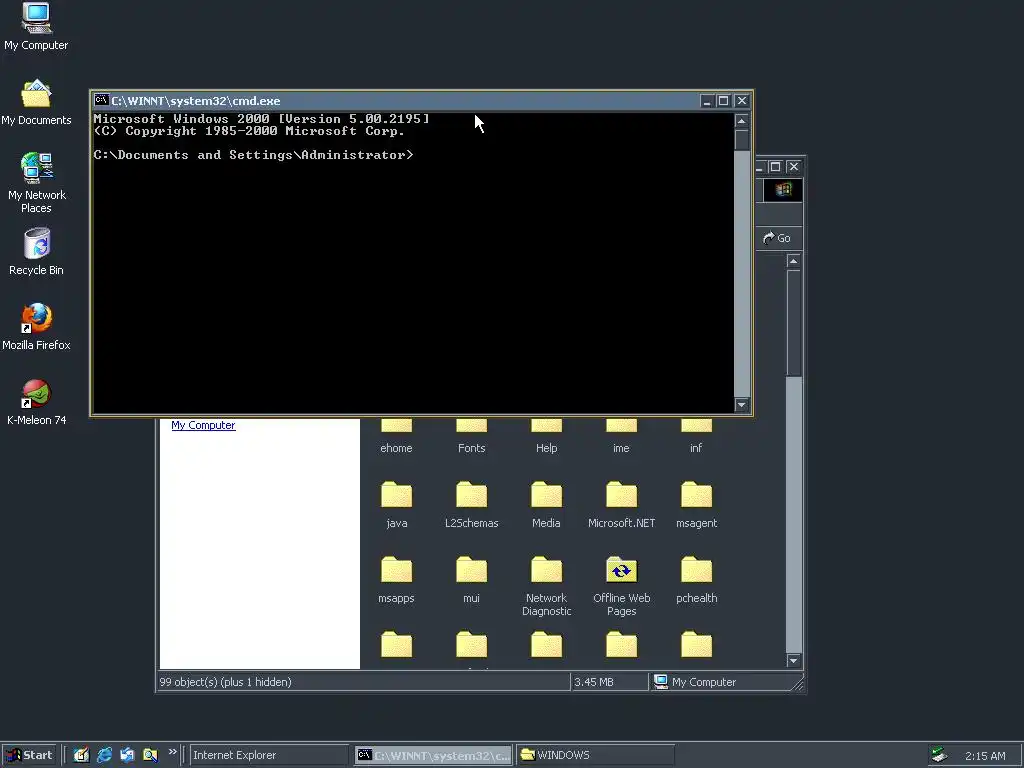Click the cmd window vertical scrollbar thumb
1024x768 pixels.
coord(741,140)
